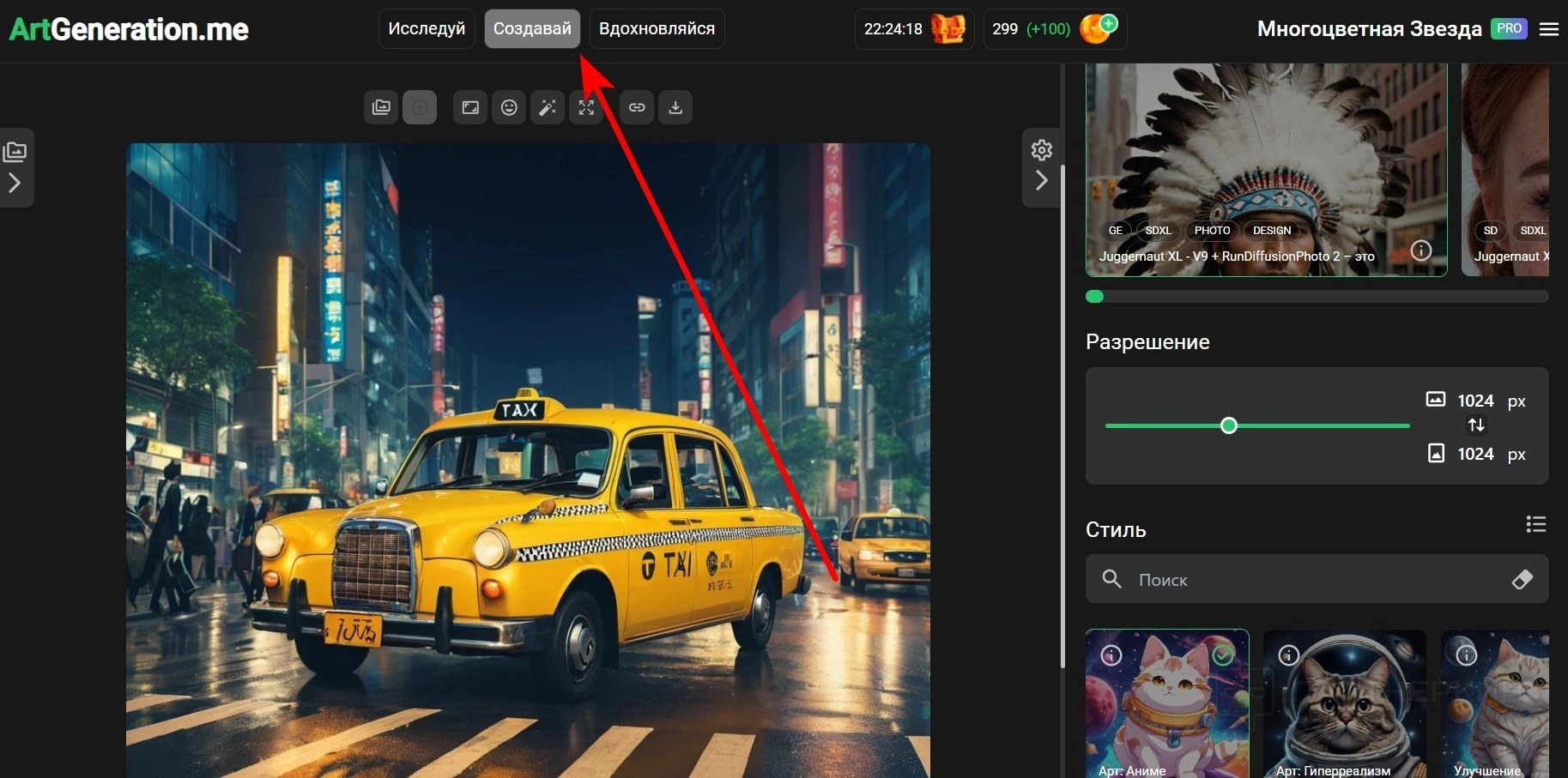Viewport: 1568px width, 778px height.
Task: Clear style search with eraser icon
Action: [1522, 579]
